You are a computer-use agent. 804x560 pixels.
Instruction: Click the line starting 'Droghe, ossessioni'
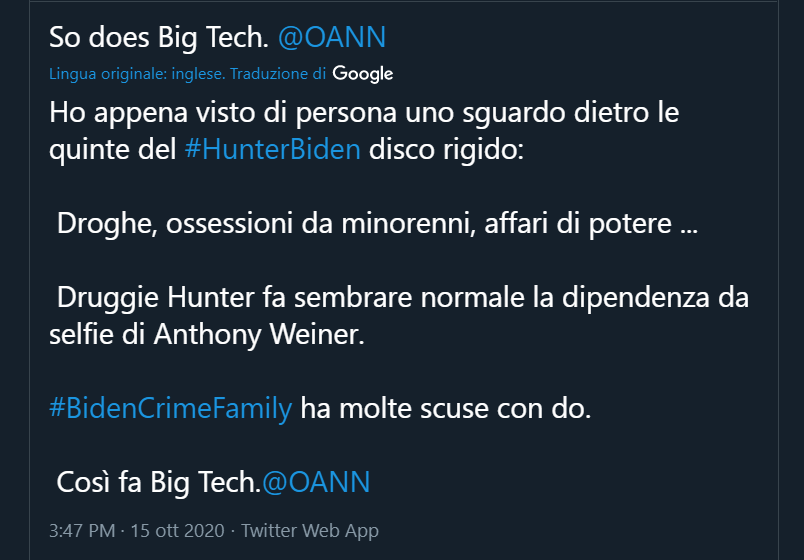(377, 223)
